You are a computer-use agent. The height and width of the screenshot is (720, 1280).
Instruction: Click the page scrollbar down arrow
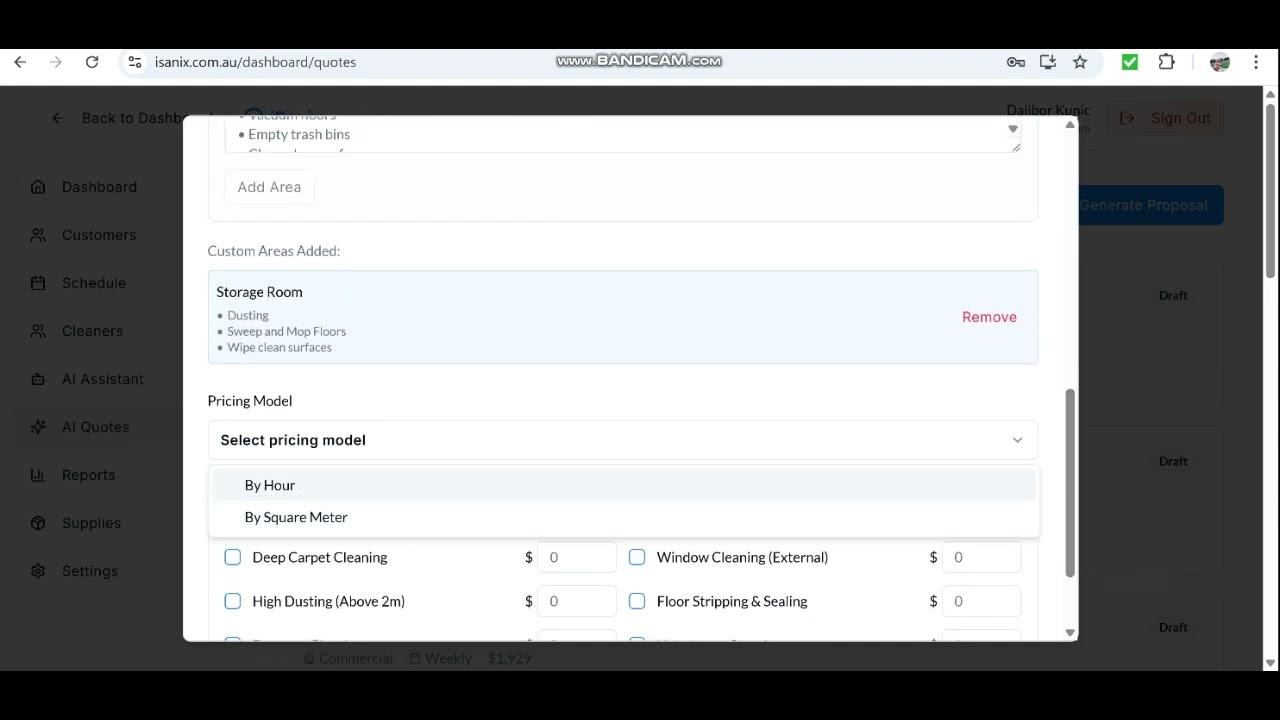[1270, 663]
